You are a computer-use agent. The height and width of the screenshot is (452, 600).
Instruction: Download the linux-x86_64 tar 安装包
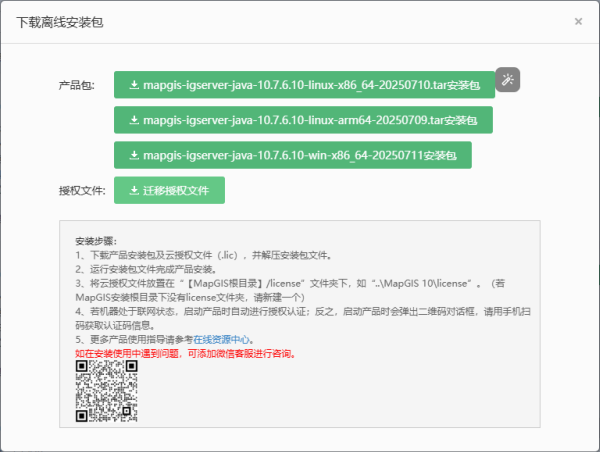coord(310,85)
